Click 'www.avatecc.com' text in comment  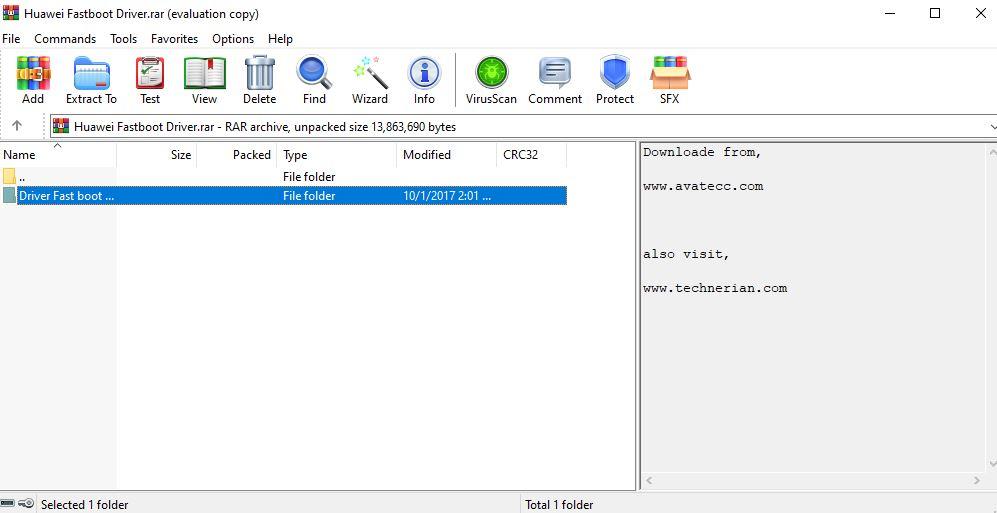[x=703, y=186]
